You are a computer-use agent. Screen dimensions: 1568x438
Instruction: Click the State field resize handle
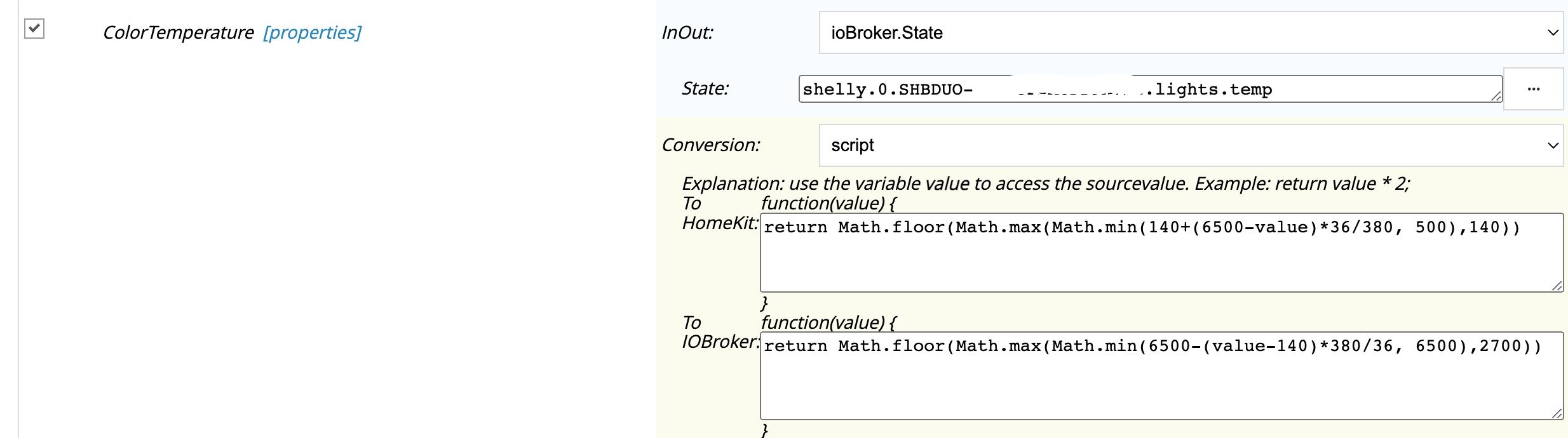click(x=1496, y=96)
